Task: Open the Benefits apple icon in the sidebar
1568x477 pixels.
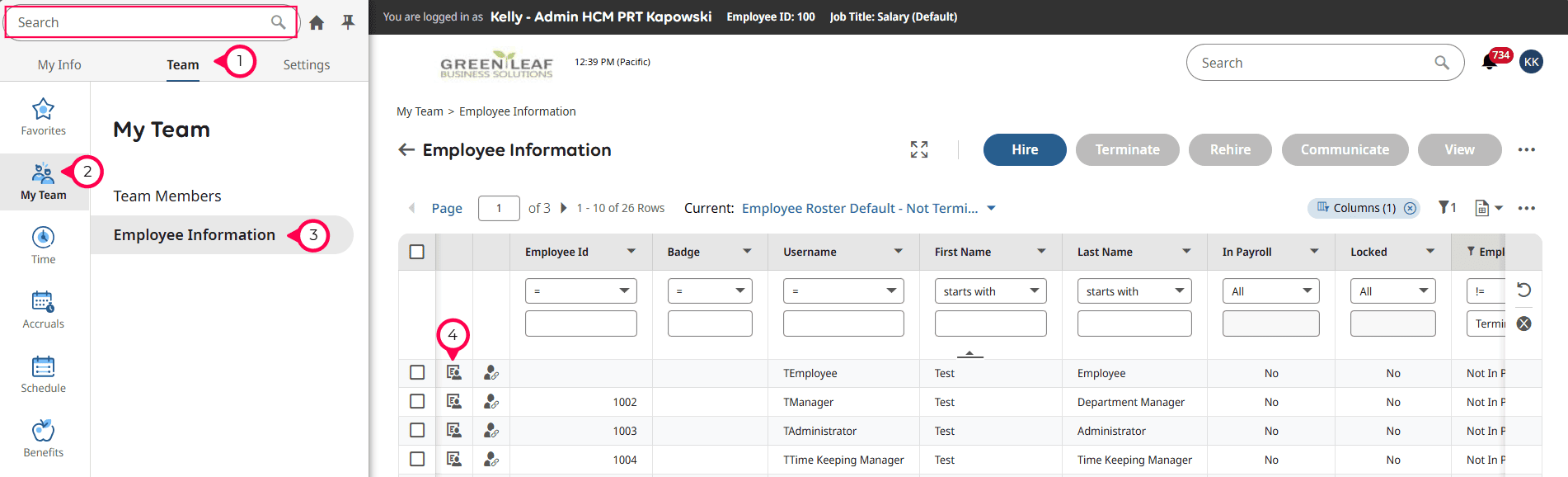Action: pyautogui.click(x=43, y=430)
